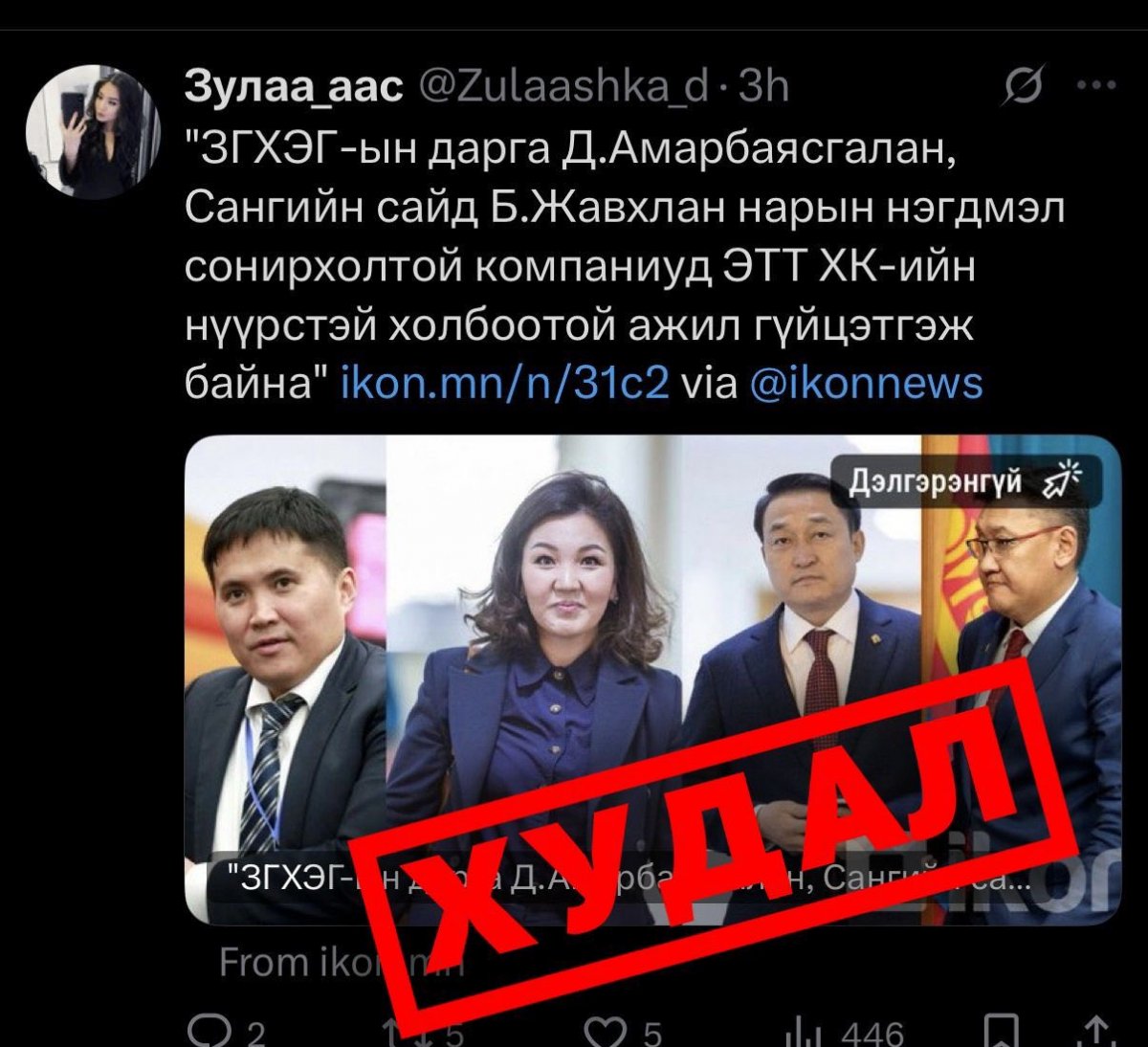Follow the ikon.mn/n/31c2 link
The height and width of the screenshot is (1047, 1148).
(505, 383)
